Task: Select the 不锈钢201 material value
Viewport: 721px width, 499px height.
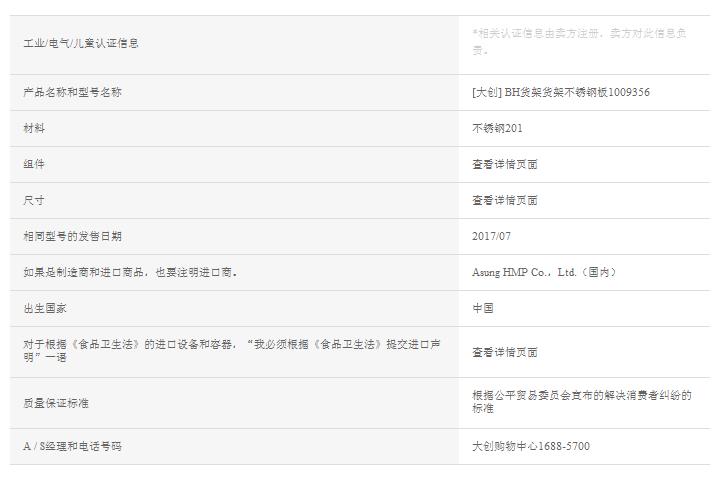Action: coord(497,128)
